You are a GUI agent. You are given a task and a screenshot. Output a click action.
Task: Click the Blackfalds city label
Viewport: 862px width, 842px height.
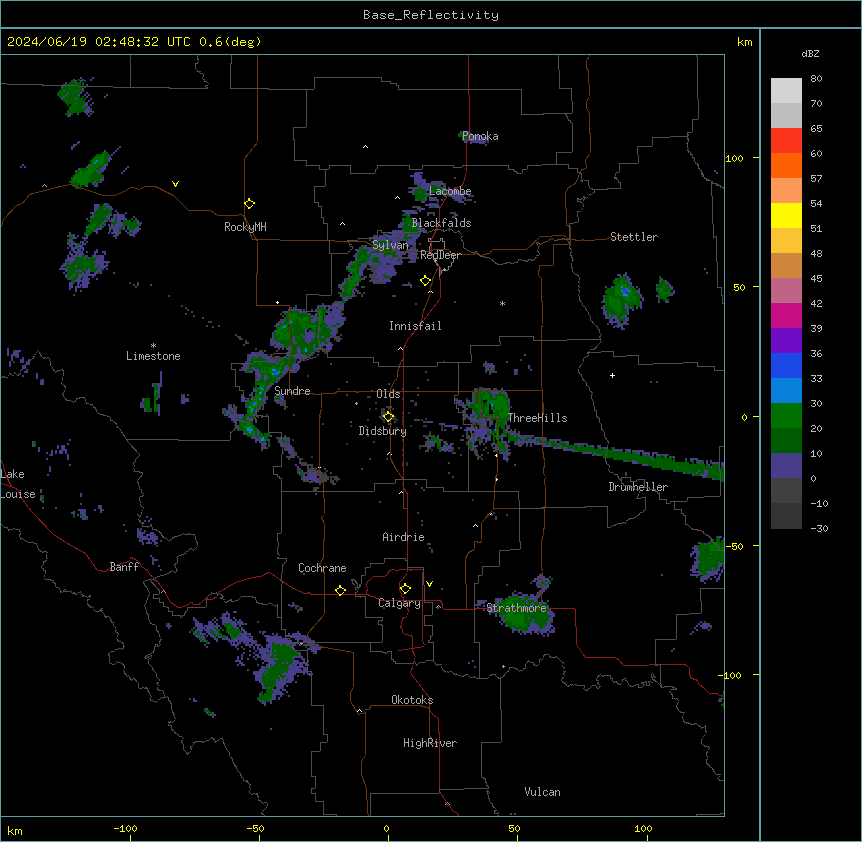[441, 223]
